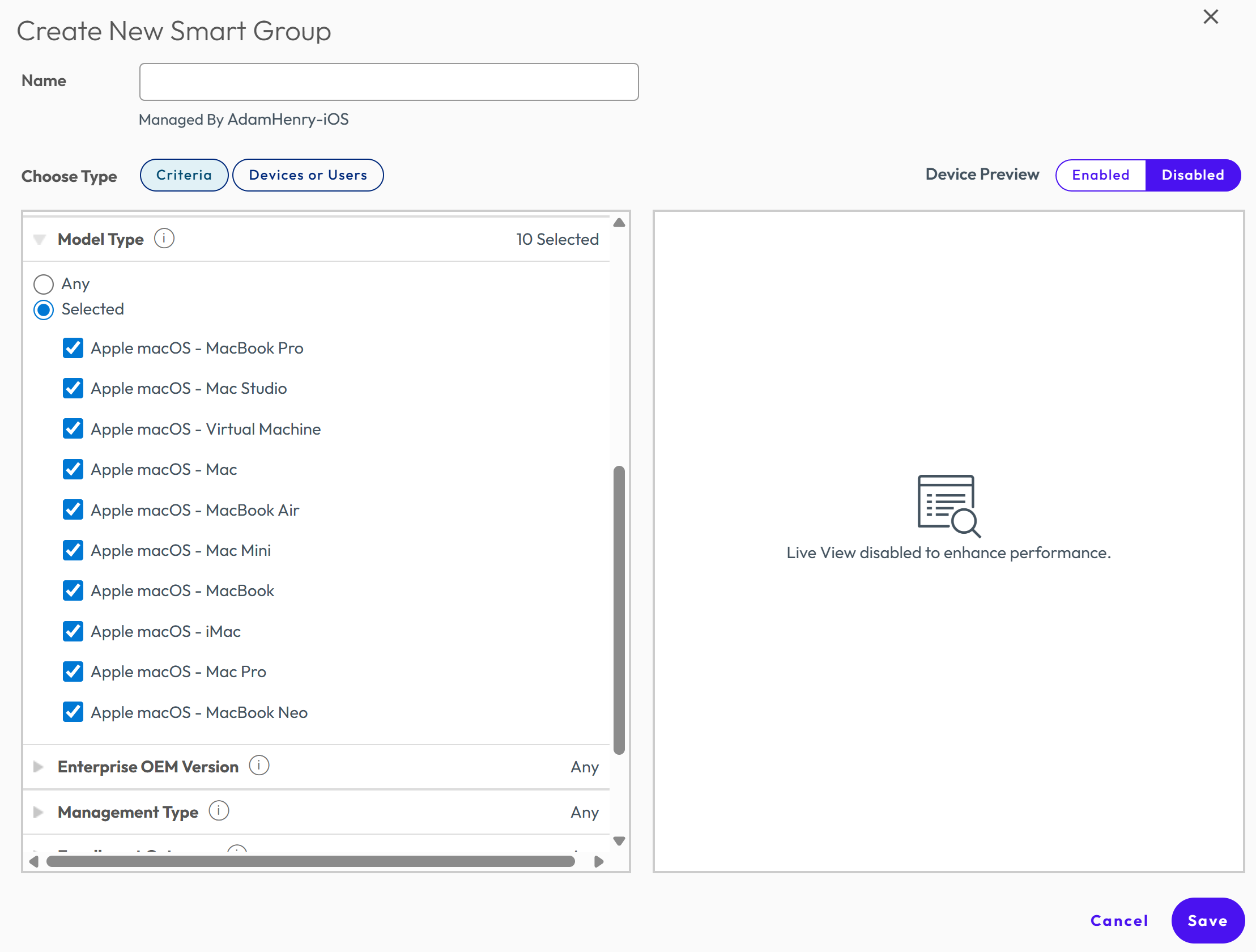Uncheck Apple macOS - MacBook Pro

pyautogui.click(x=73, y=348)
